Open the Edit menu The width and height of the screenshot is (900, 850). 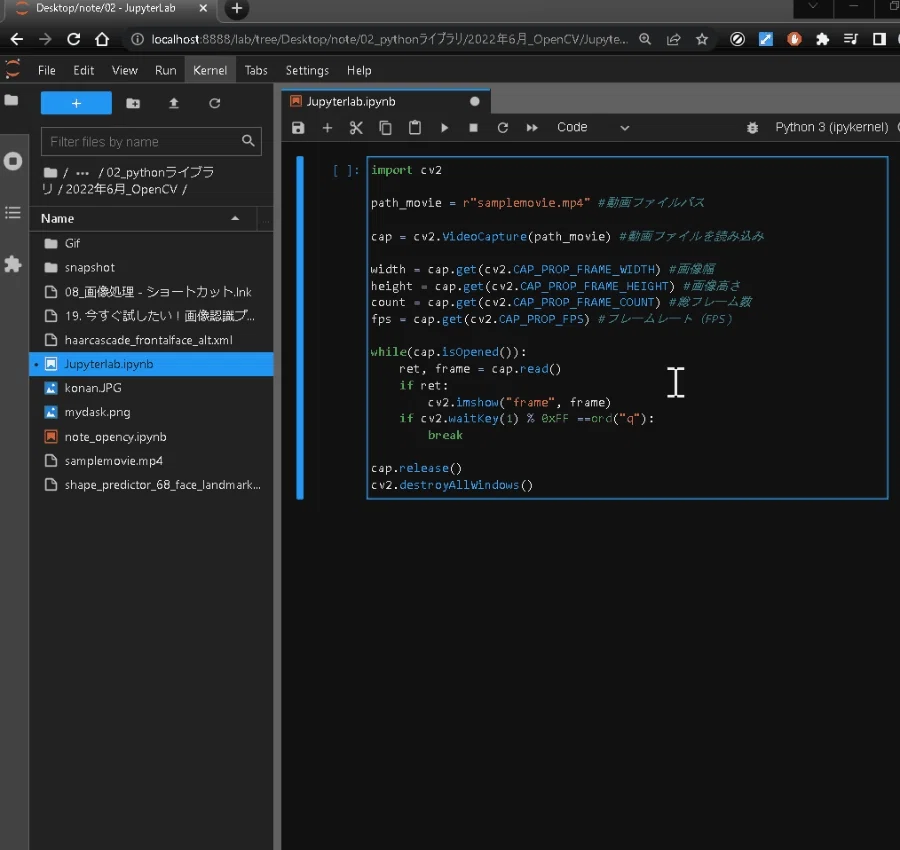[83, 71]
